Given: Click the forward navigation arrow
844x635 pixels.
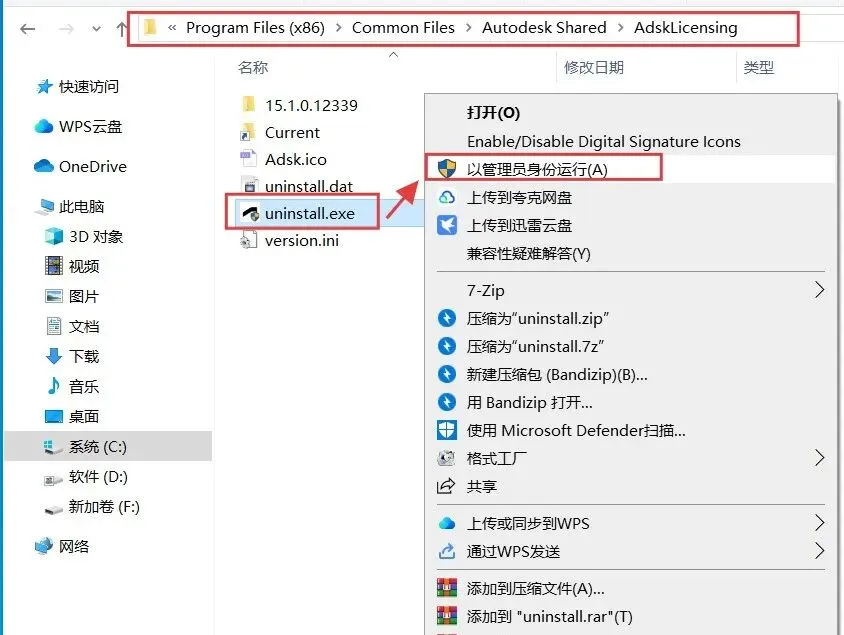Looking at the screenshot, I should 66,29.
